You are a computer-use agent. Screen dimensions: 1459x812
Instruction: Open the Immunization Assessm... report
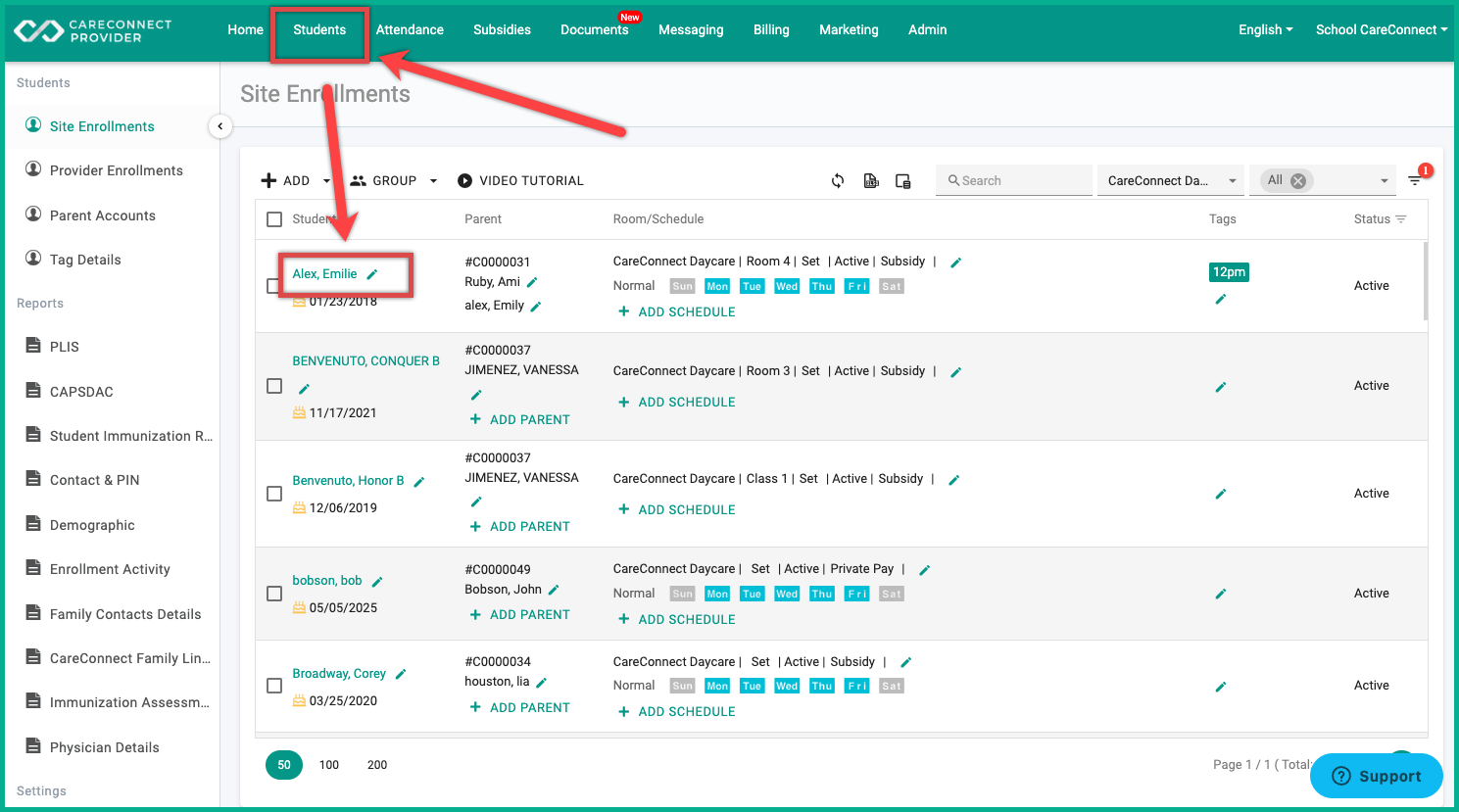tap(129, 702)
